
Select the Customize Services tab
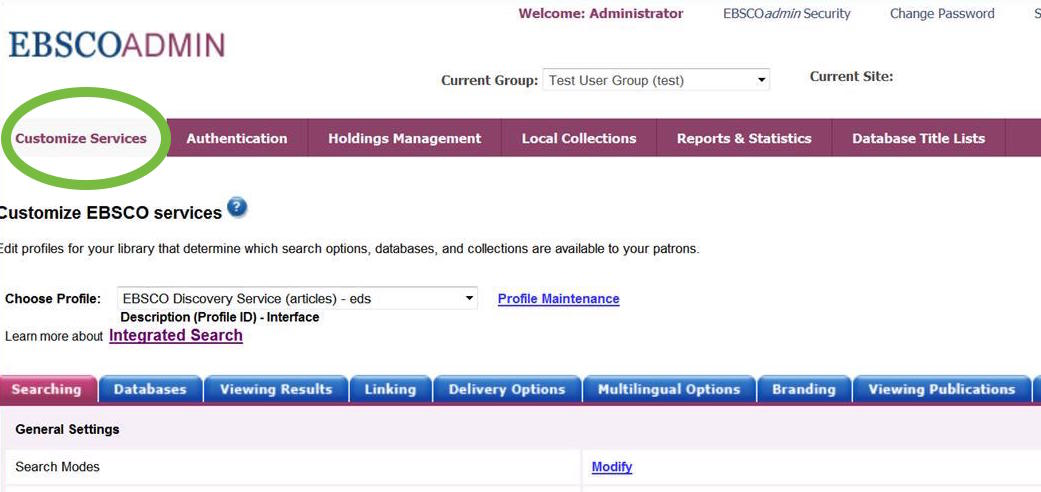(81, 138)
